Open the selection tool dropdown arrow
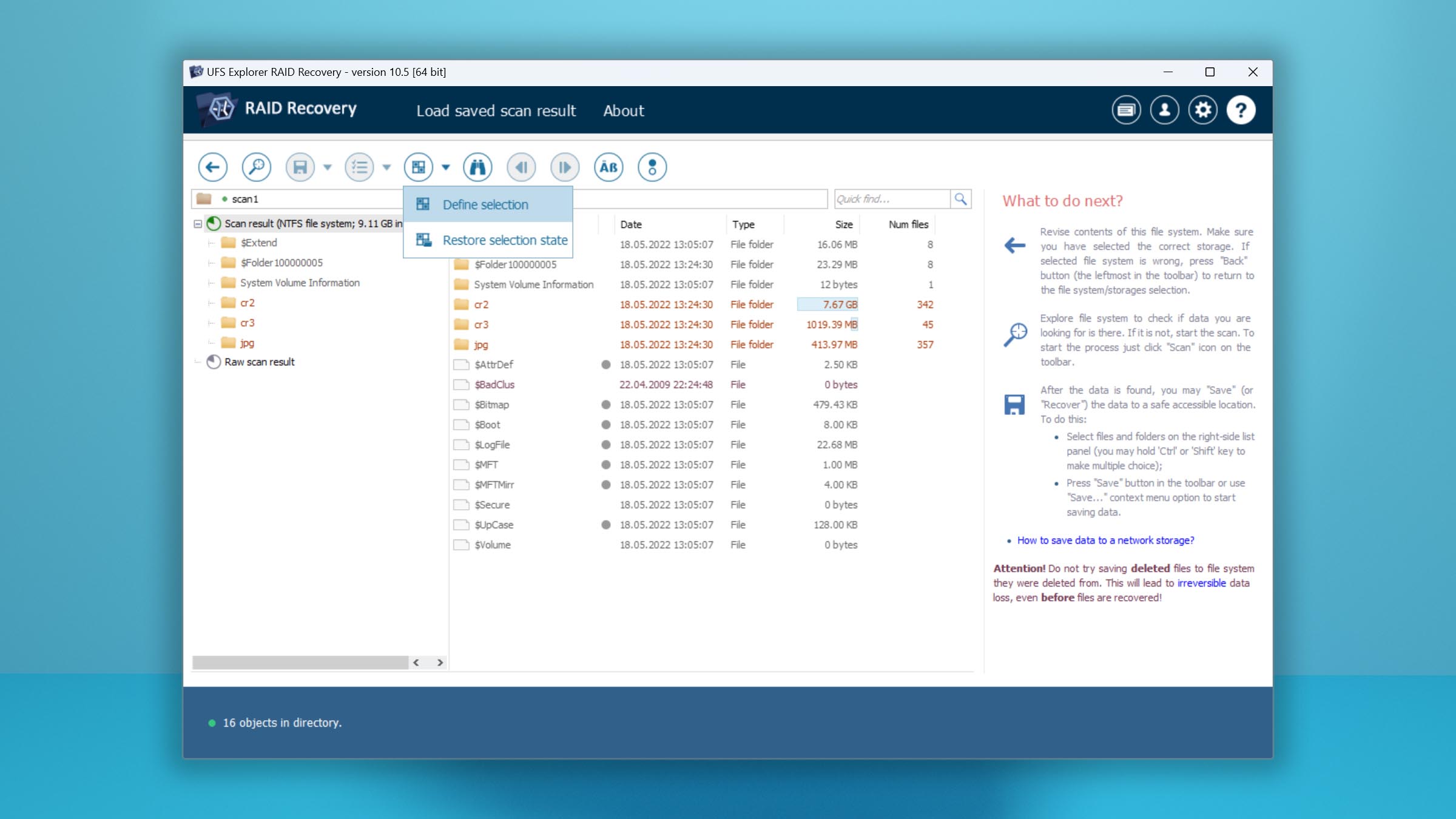 [x=446, y=167]
